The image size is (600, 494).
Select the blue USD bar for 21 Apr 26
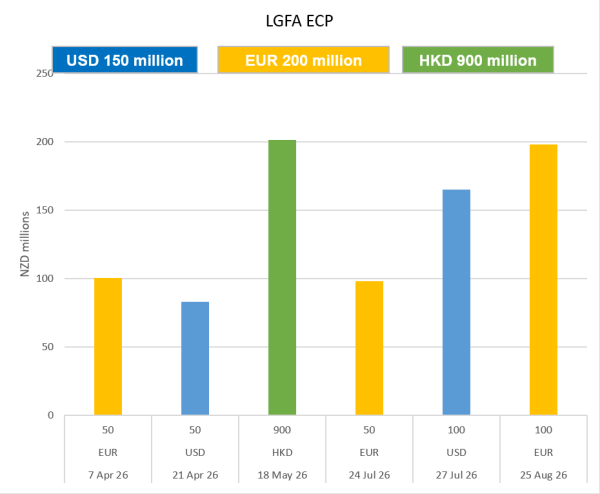[x=195, y=358]
